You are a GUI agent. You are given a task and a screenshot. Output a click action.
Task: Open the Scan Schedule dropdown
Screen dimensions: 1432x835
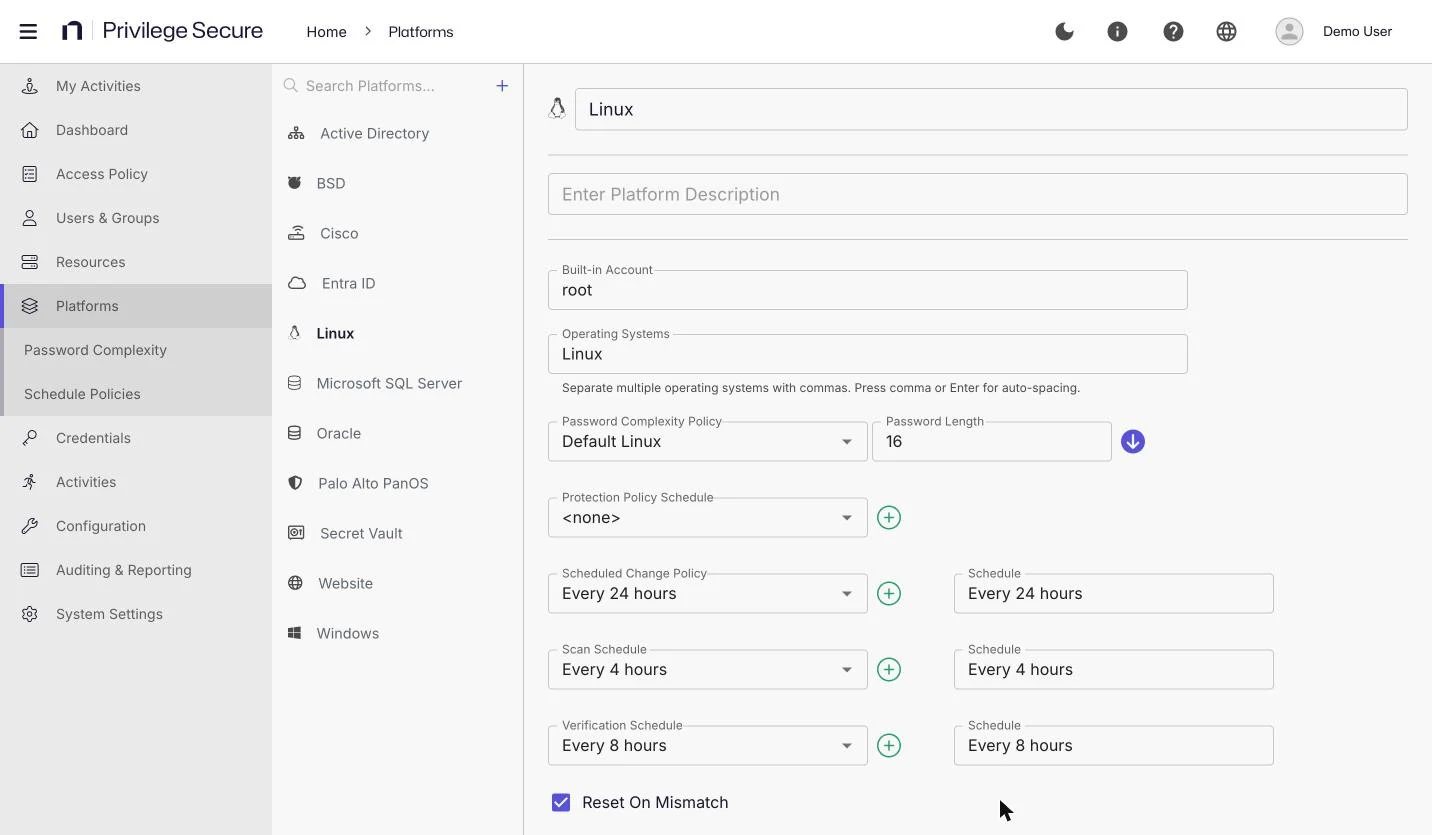click(x=707, y=669)
